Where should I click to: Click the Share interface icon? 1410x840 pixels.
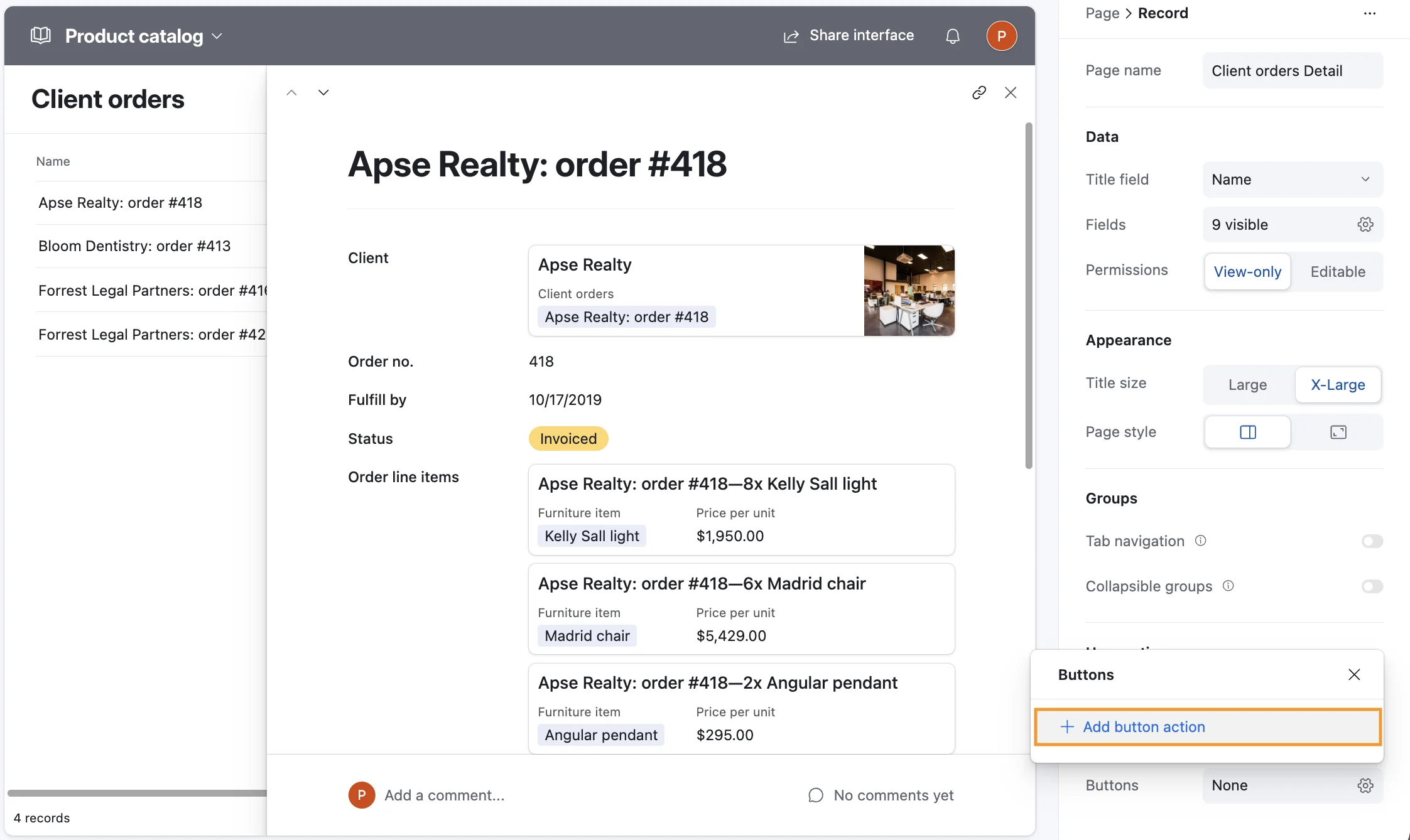[x=790, y=36]
